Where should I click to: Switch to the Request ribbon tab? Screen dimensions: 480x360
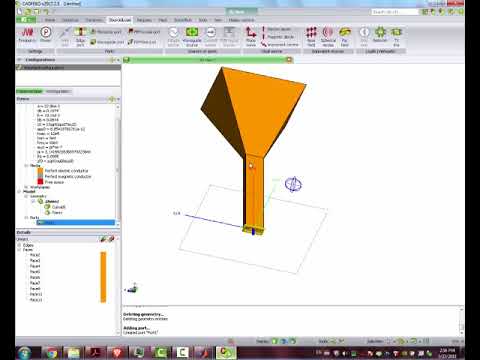click(144, 20)
